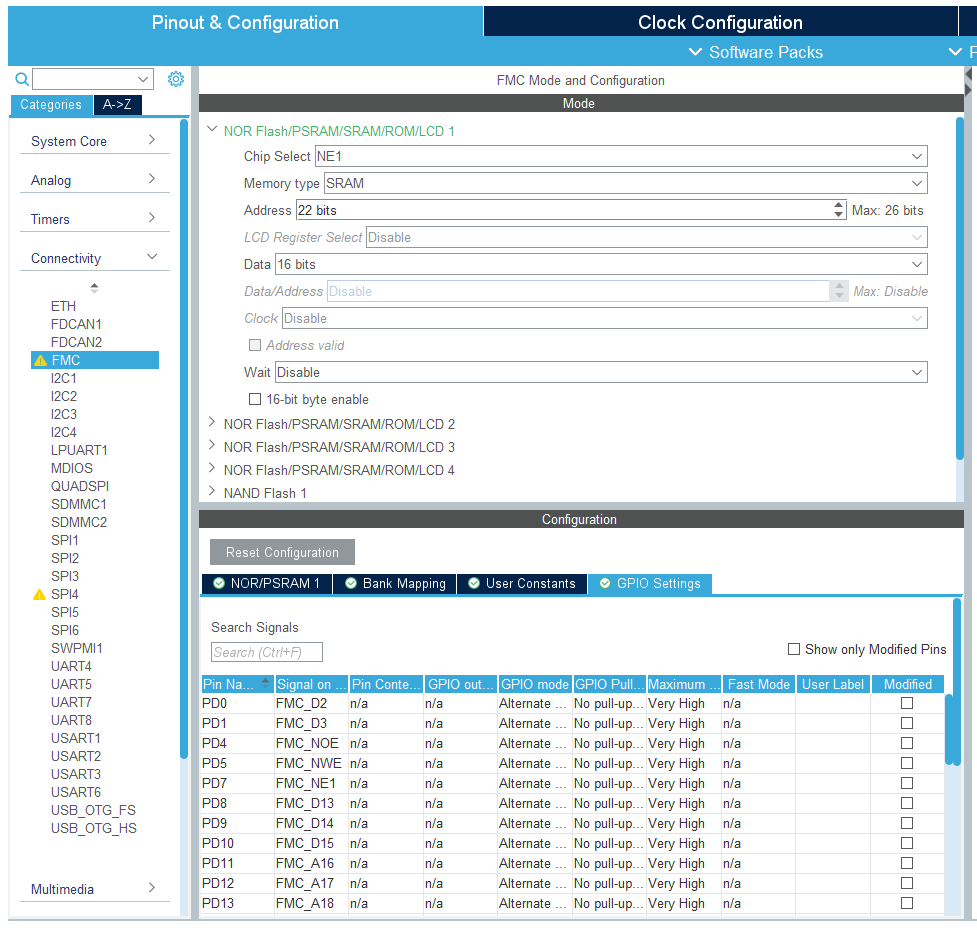Click the search magnifier icon
This screenshot has height=930, width=977.
point(21,78)
